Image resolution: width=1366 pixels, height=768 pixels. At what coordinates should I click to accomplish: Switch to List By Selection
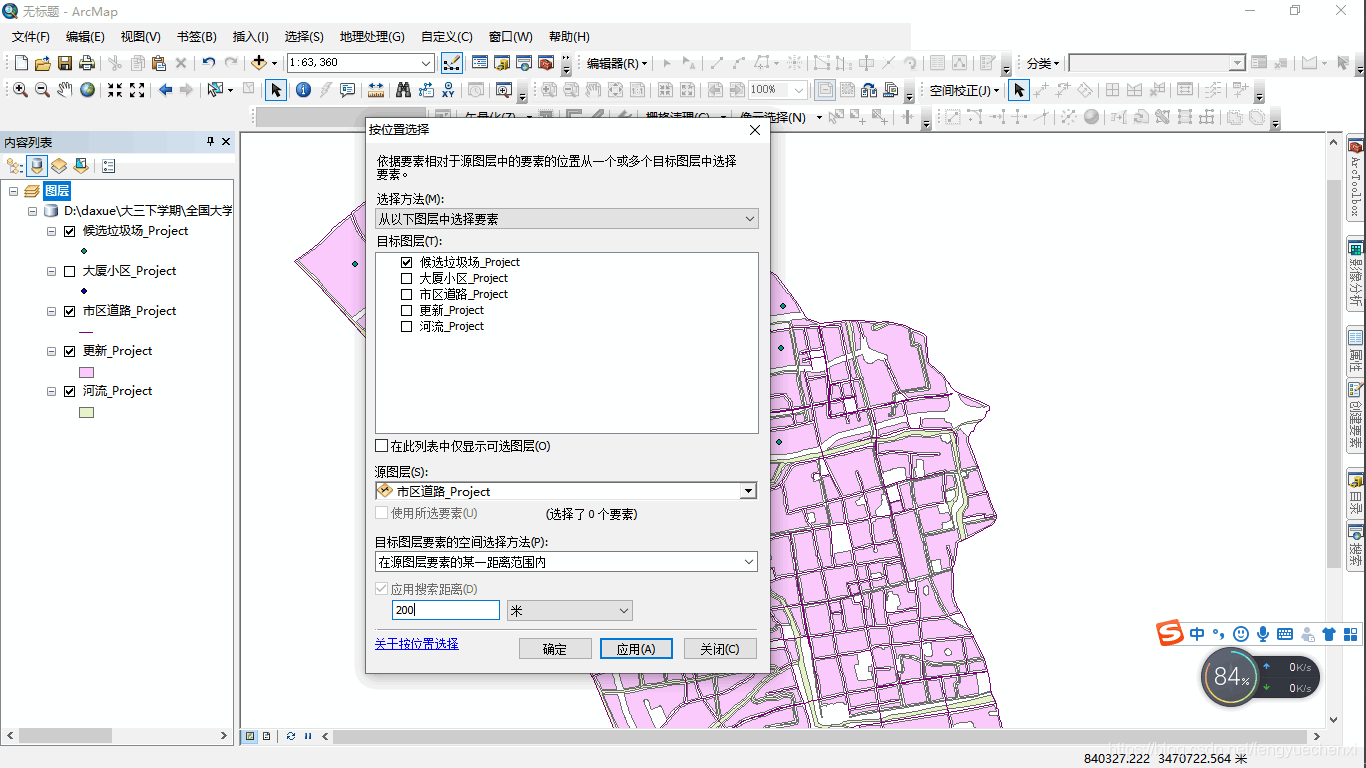coord(80,166)
